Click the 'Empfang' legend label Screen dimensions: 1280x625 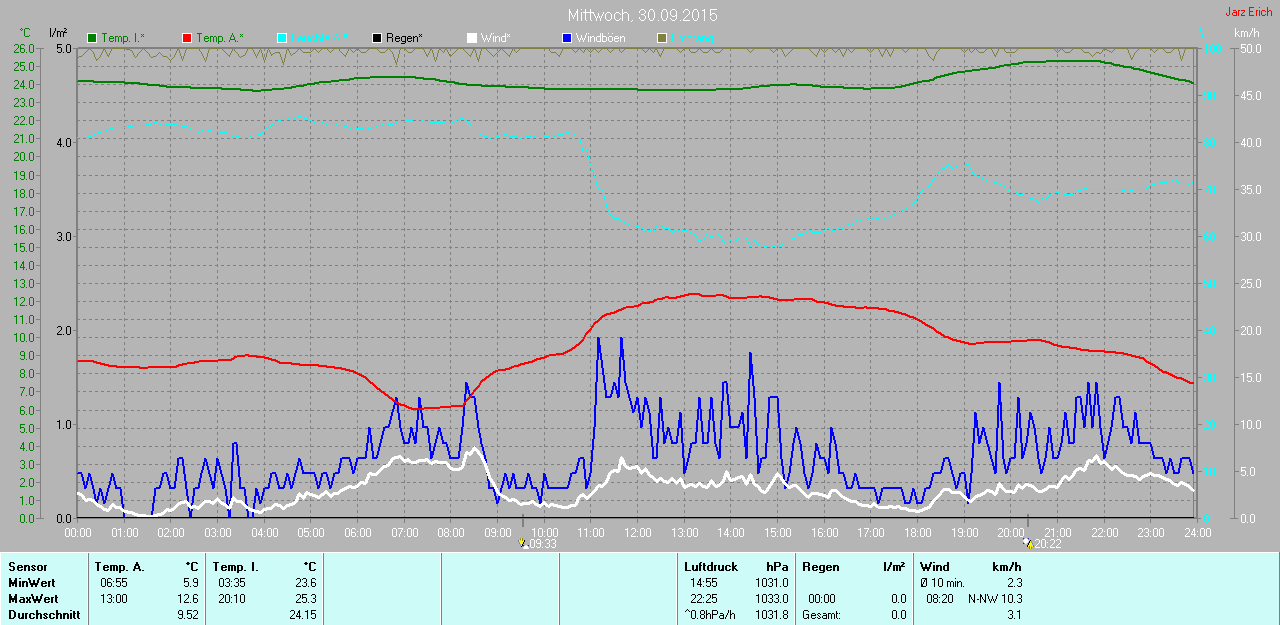point(692,38)
